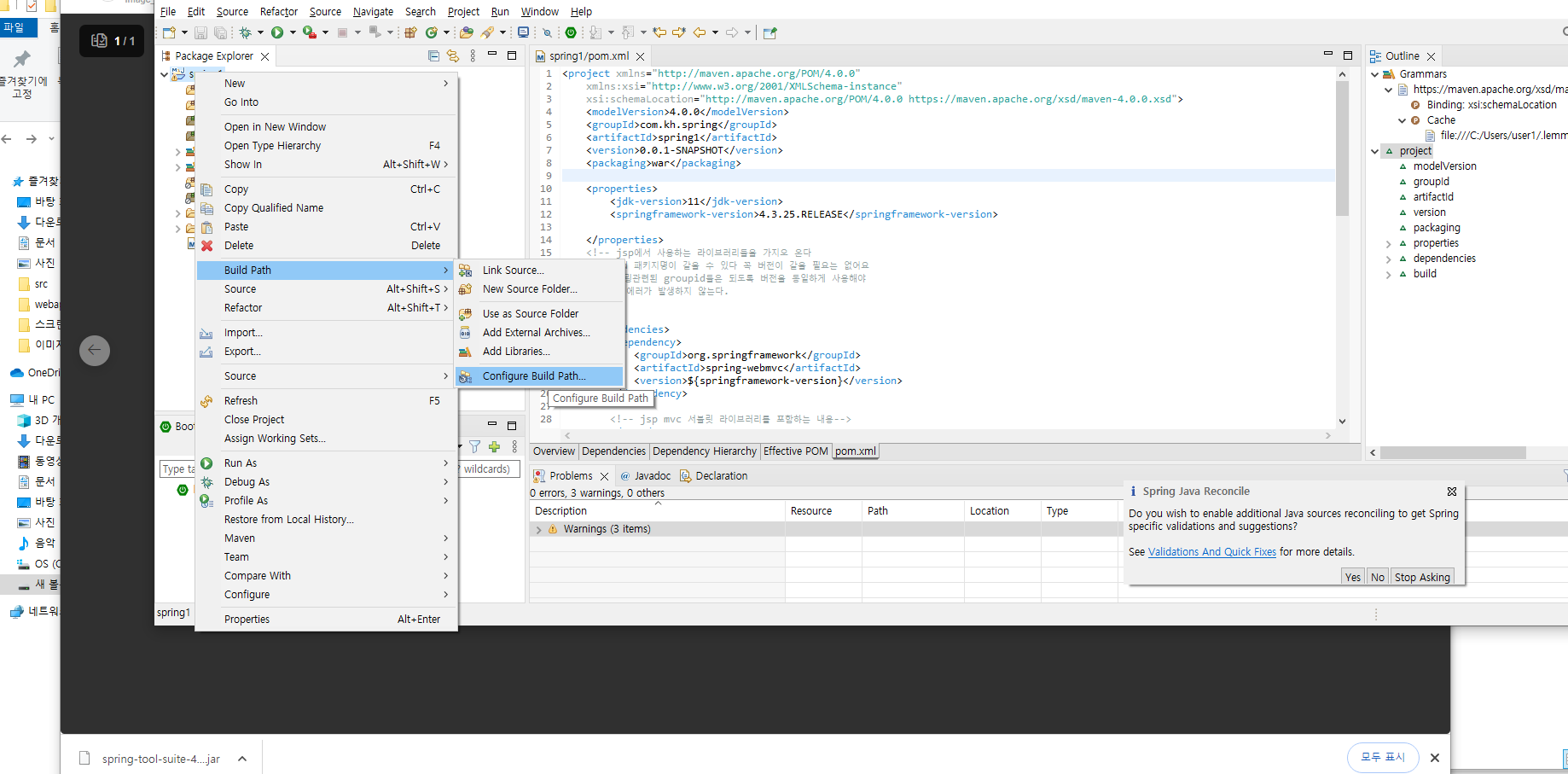Screen dimensions: 1568x774
Task: Toggle Skip All Breakpoints in toolbar
Action: (x=547, y=33)
